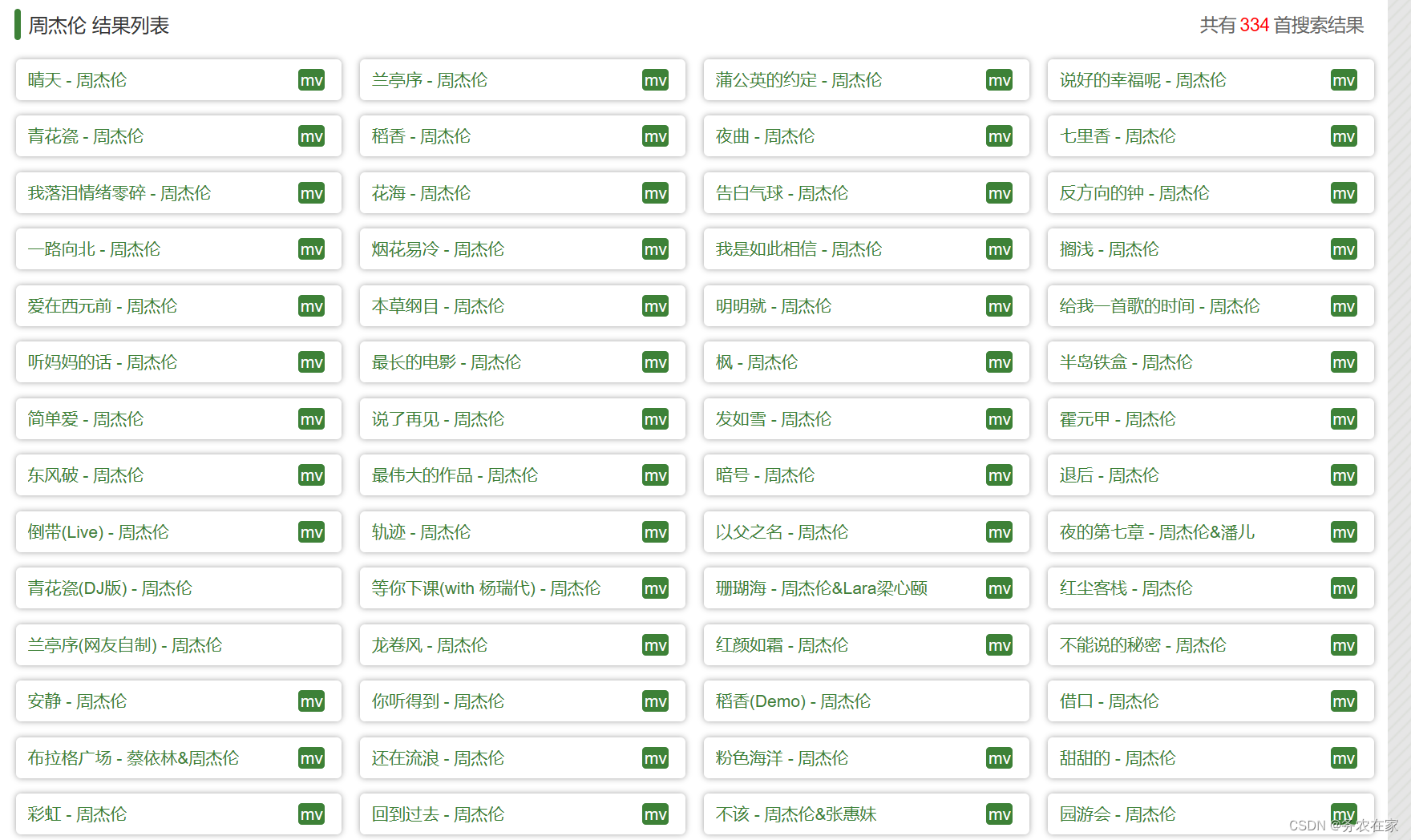Open mv for 给我一首歌的时间 - 周杰伦
Image resolution: width=1411 pixels, height=840 pixels.
pos(1344,306)
